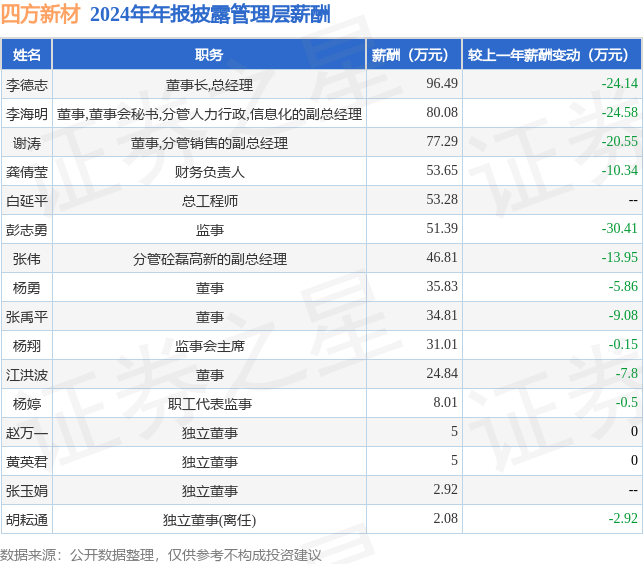Click the salary value 8.01
Viewport: 643px width, 564px height.
point(445,402)
